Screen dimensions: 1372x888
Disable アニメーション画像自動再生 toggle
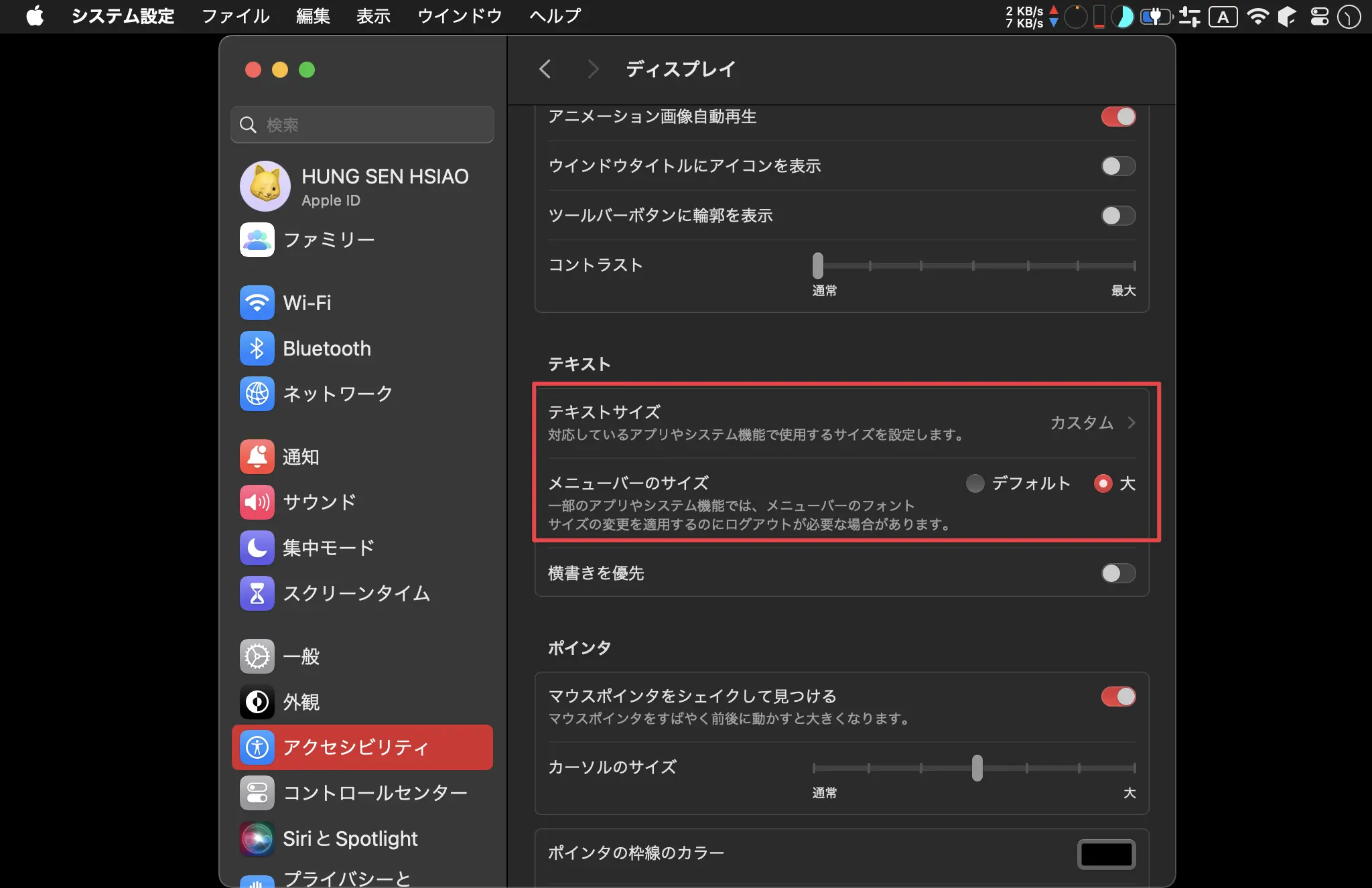1118,117
